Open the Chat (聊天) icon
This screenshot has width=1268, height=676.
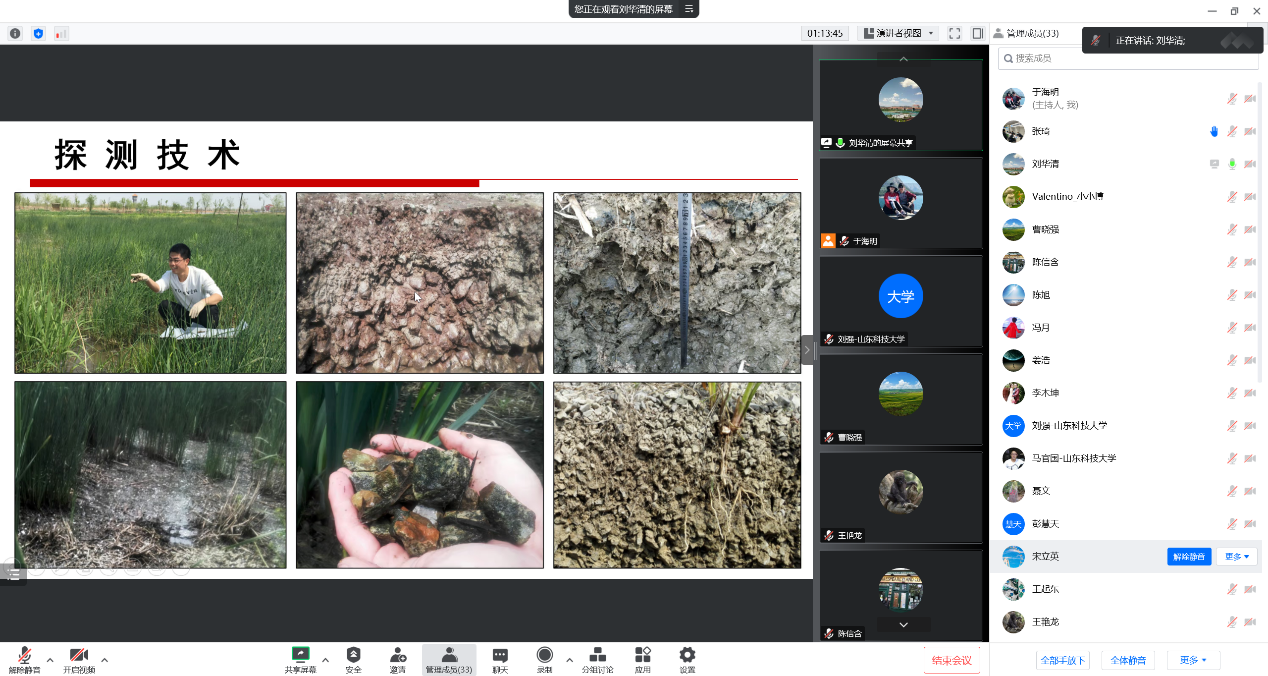click(500, 656)
